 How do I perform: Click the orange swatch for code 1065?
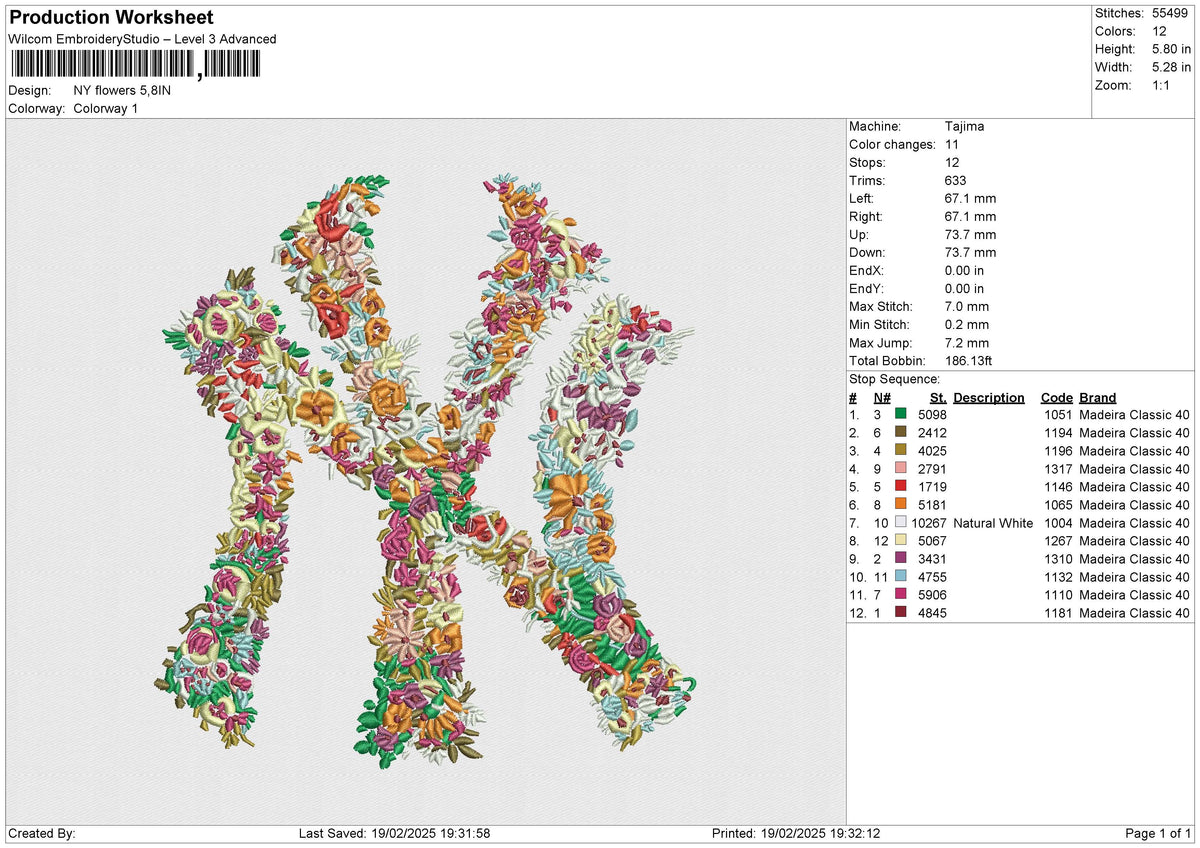(900, 504)
